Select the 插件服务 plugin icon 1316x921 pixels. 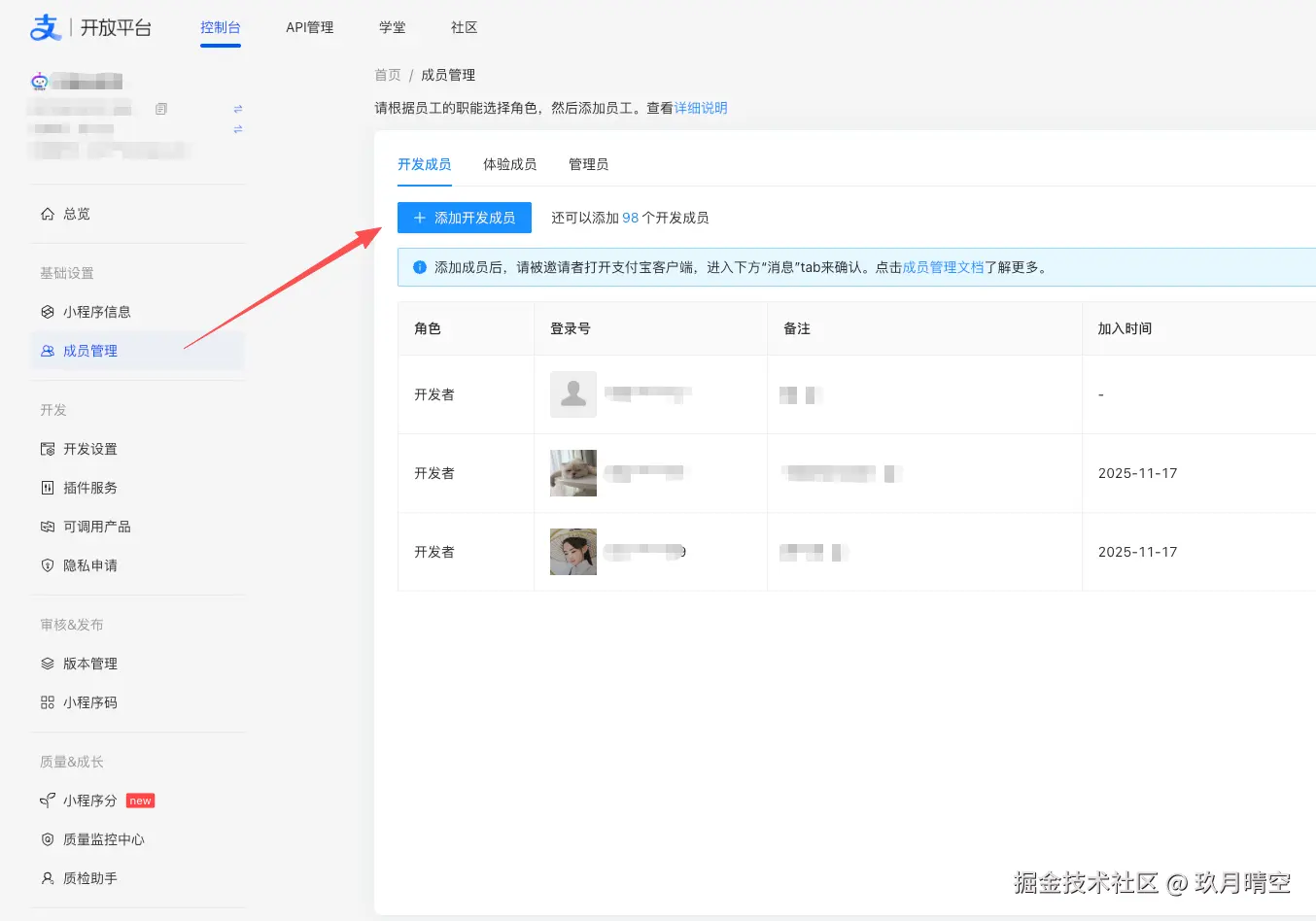(47, 487)
